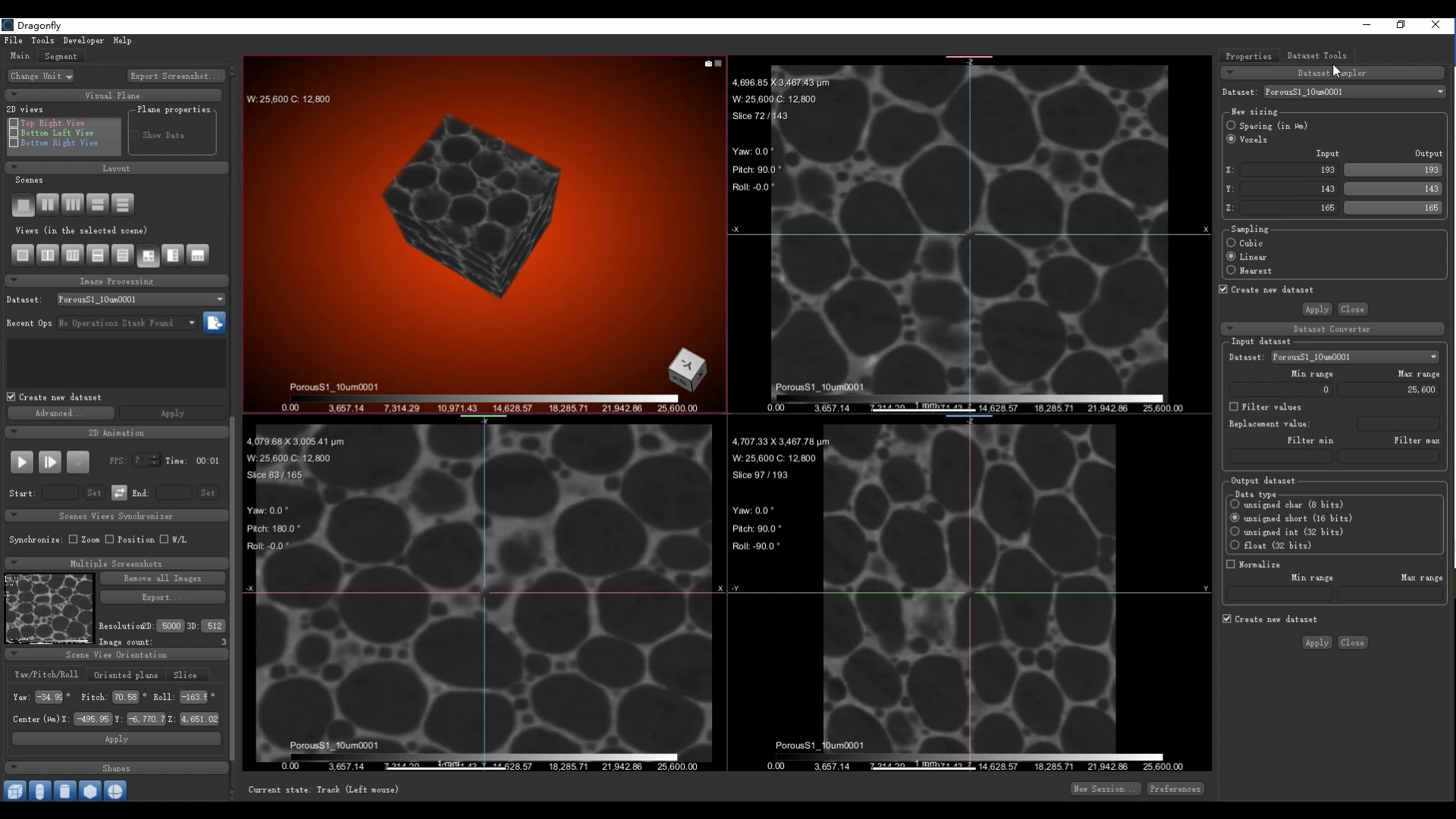Click the step-forward animation button
This screenshot has width=1456, height=819.
point(50,462)
